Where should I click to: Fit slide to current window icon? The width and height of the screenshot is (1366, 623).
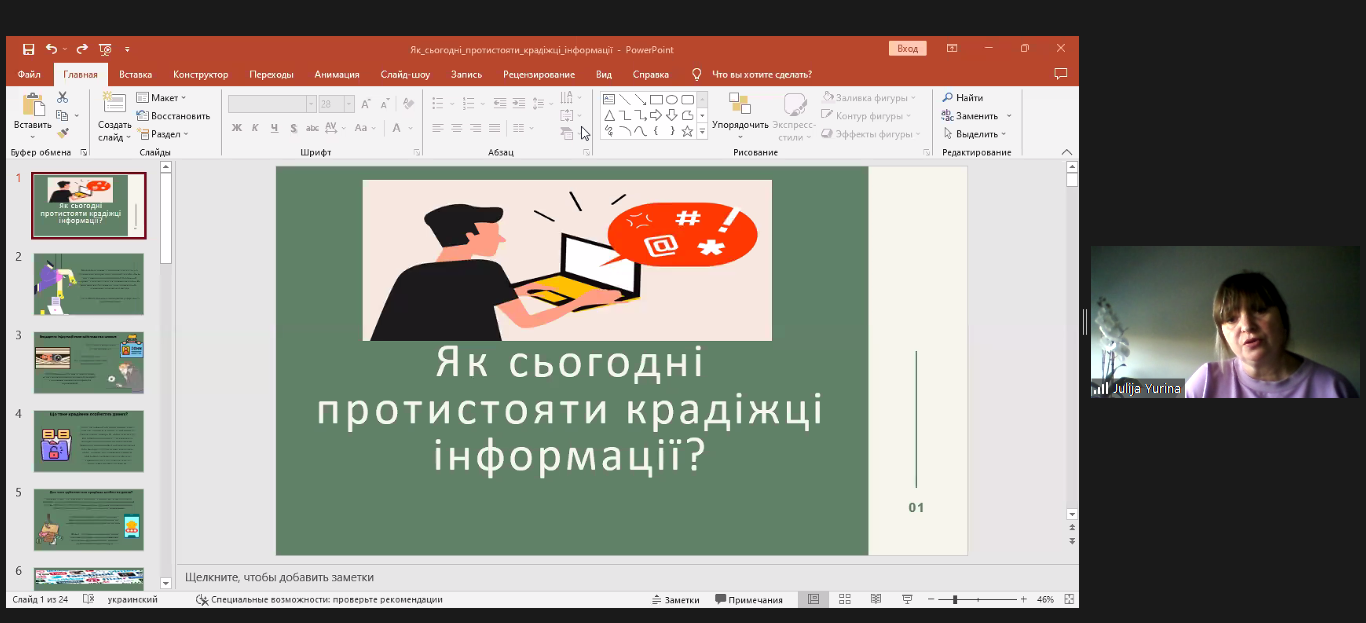pos(1069,599)
